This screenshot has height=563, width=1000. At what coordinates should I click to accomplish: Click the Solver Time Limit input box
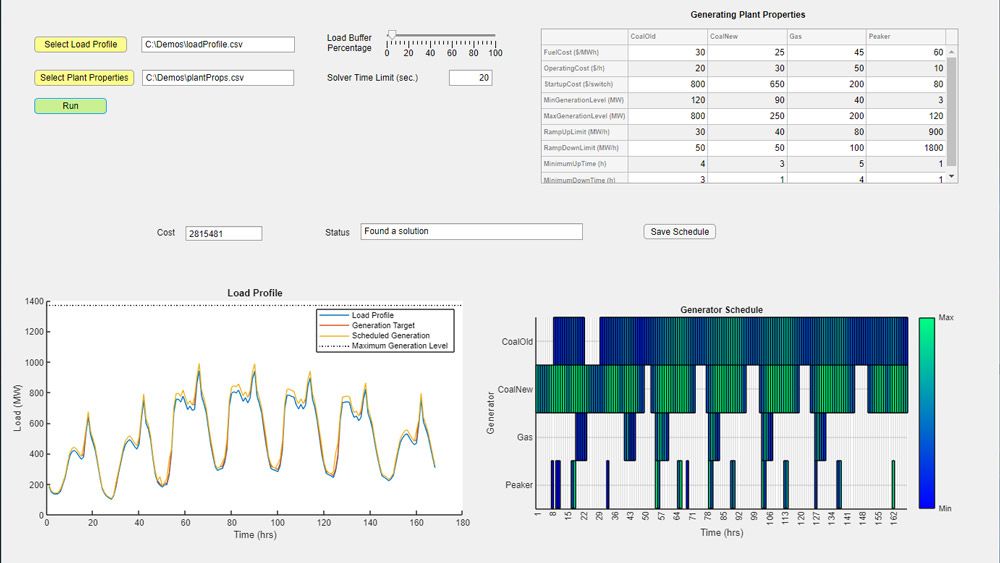tap(470, 78)
